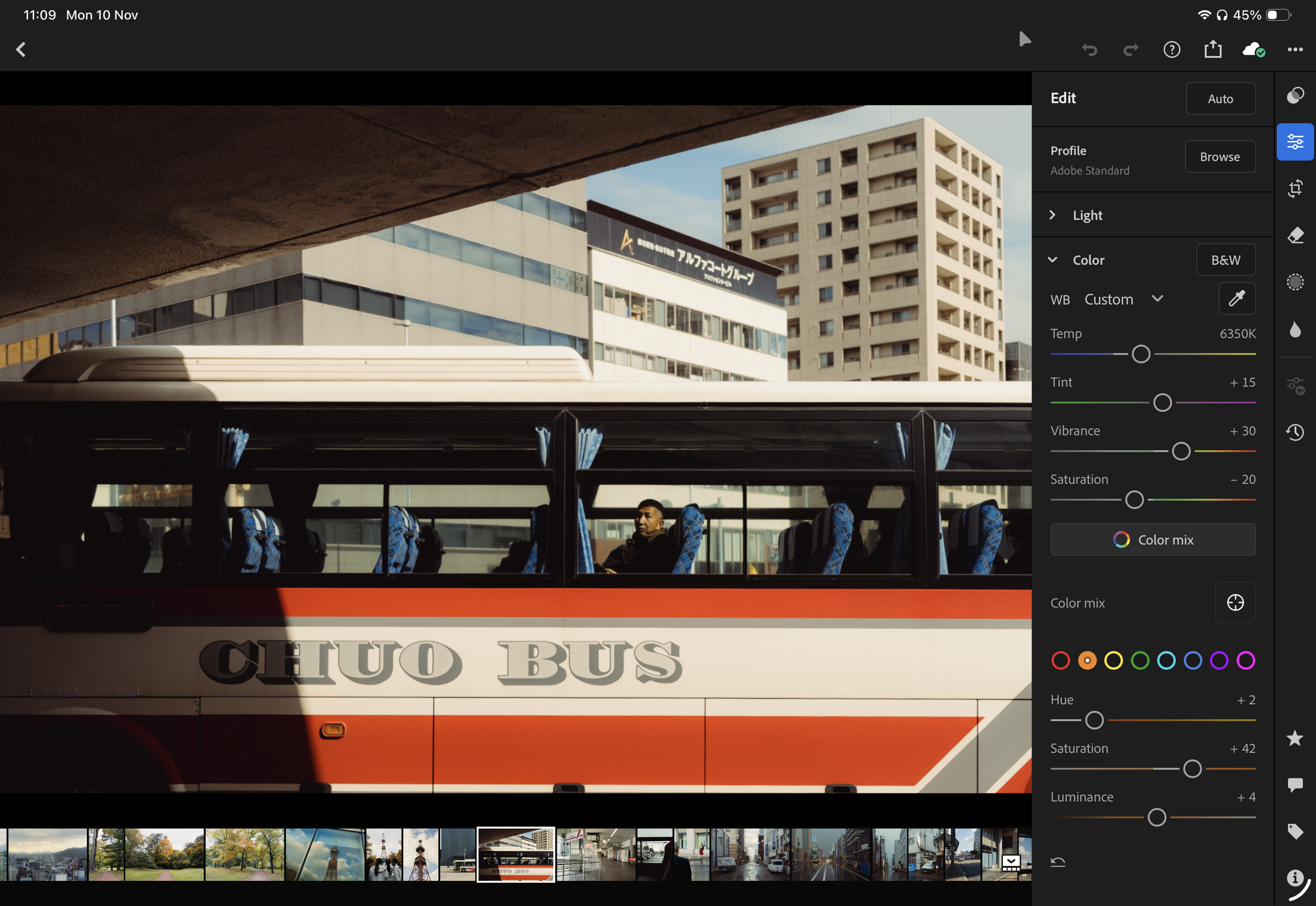1316x906 pixels.
Task: Activate the color mix target adjustment tool
Action: (x=1235, y=602)
